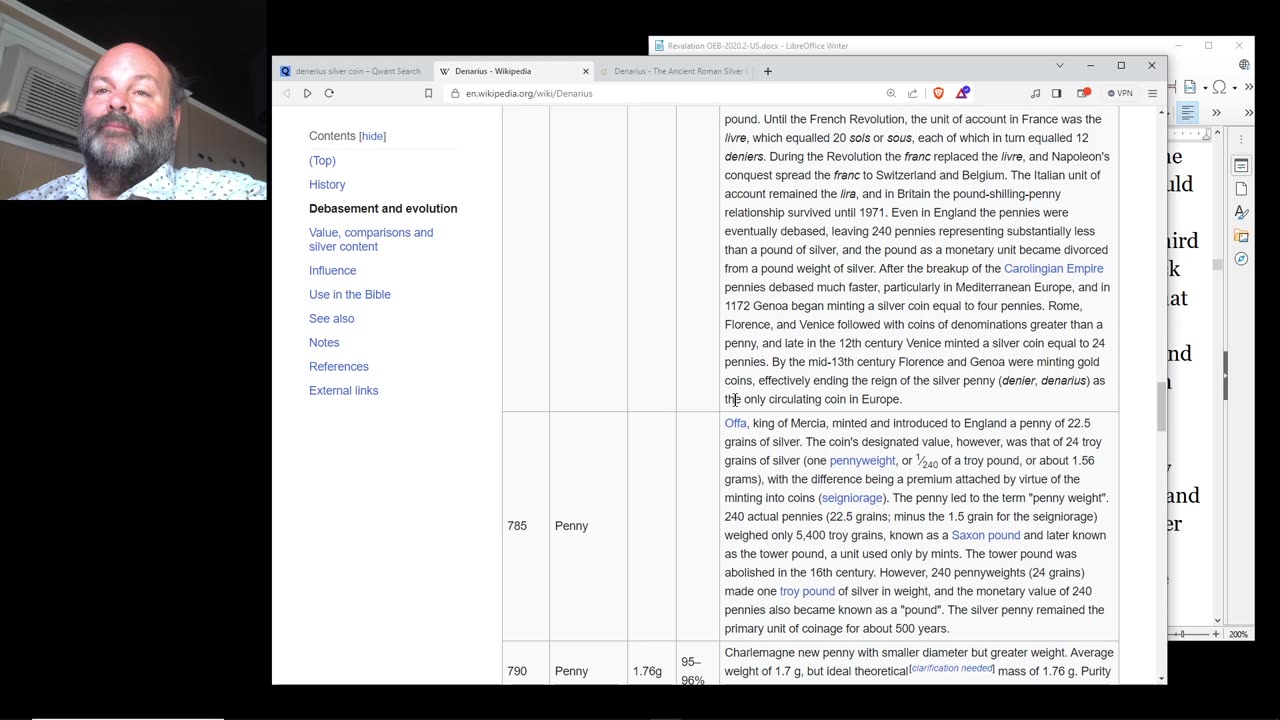Open Brave Shields lion icon
Viewport: 1280px width, 720px height.
click(938, 93)
